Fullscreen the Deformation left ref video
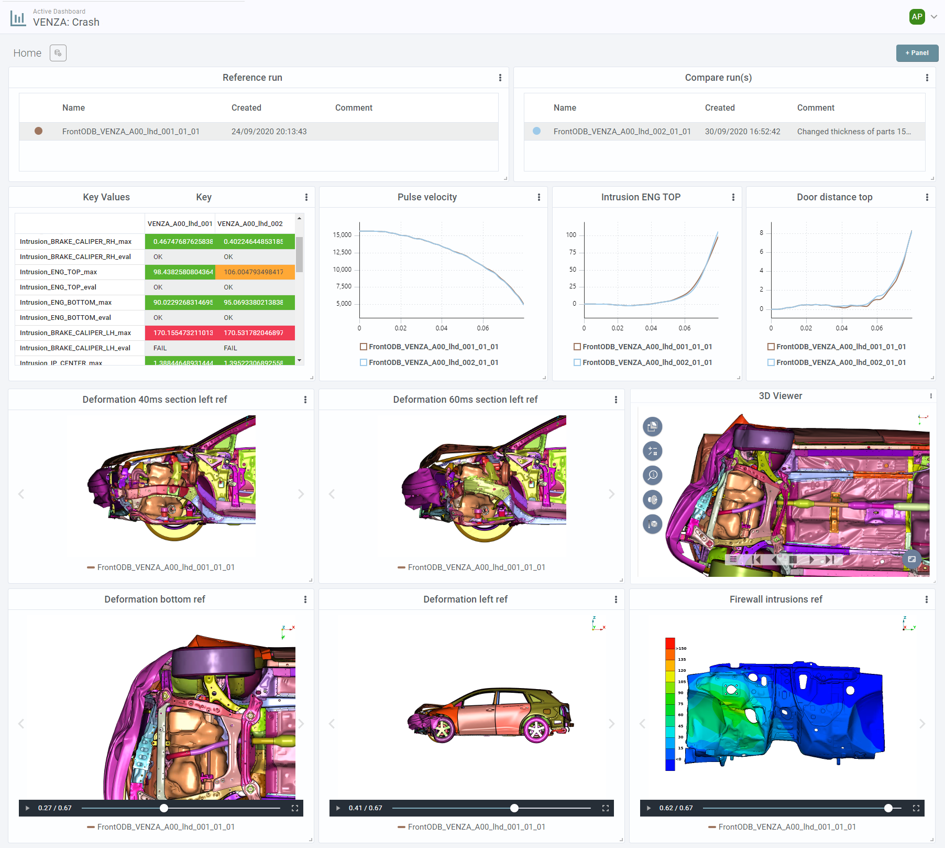The height and width of the screenshot is (848, 945). (x=605, y=808)
